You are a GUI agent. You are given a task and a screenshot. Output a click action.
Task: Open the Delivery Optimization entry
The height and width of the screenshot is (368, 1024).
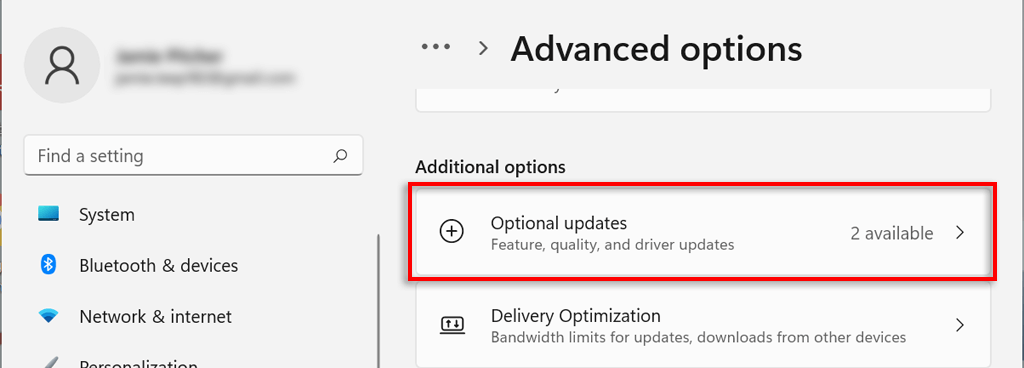tap(703, 325)
